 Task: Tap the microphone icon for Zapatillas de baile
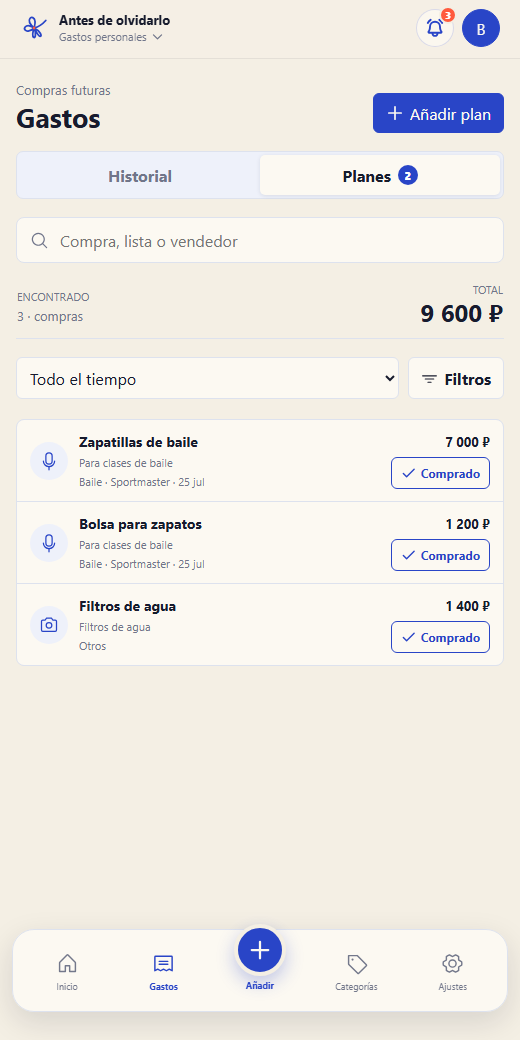(x=49, y=461)
